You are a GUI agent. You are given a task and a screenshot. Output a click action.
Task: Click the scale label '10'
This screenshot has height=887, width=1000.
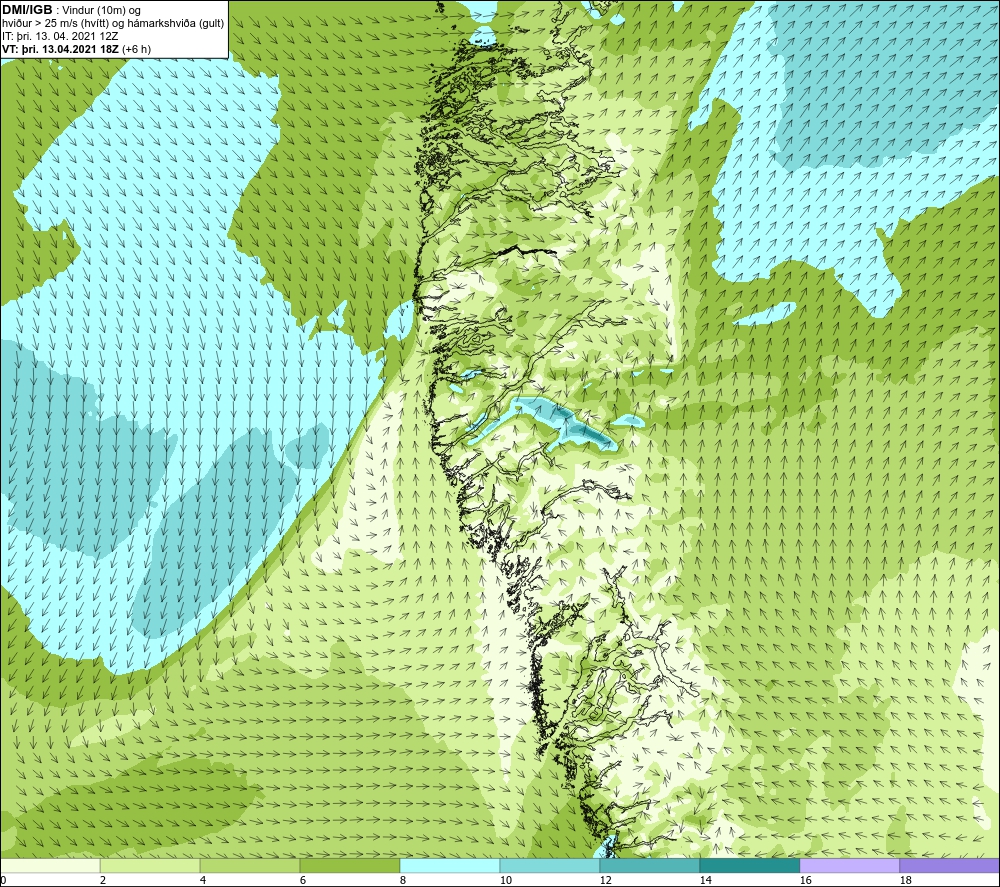pos(505,880)
